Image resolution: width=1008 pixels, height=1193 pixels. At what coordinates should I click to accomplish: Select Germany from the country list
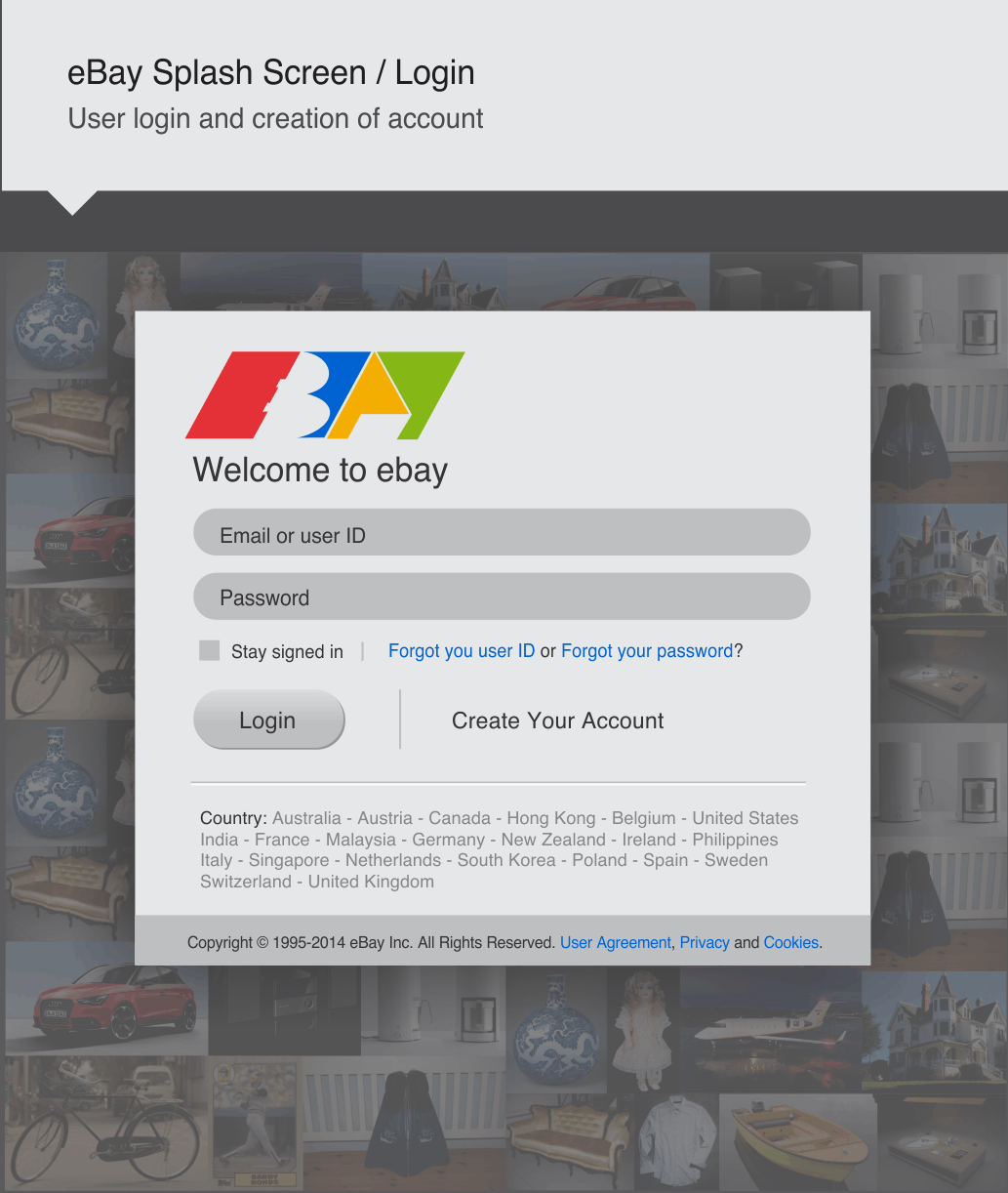click(448, 840)
